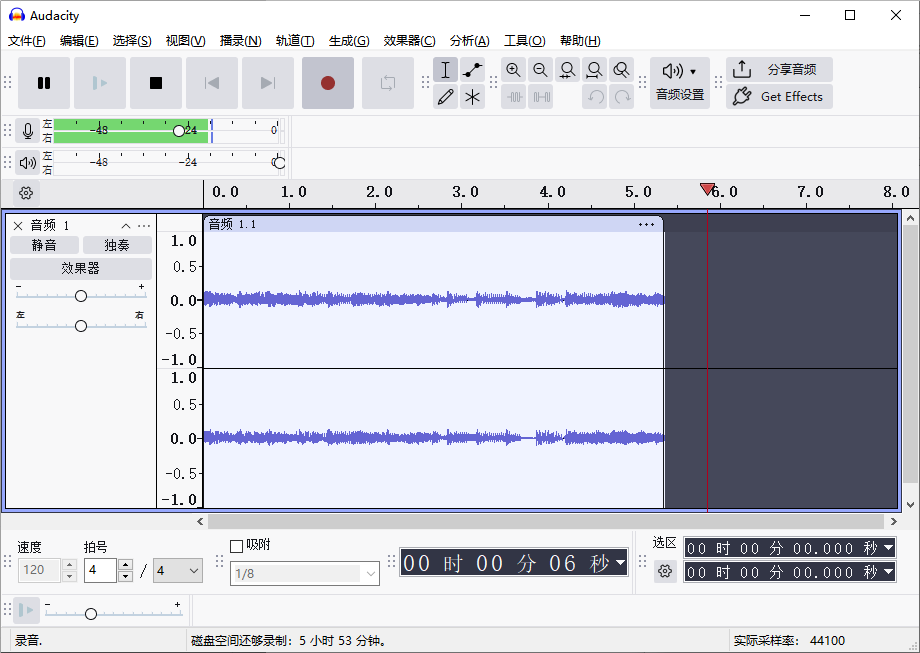Activate the Multi-tool
The image size is (920, 653).
click(x=471, y=97)
